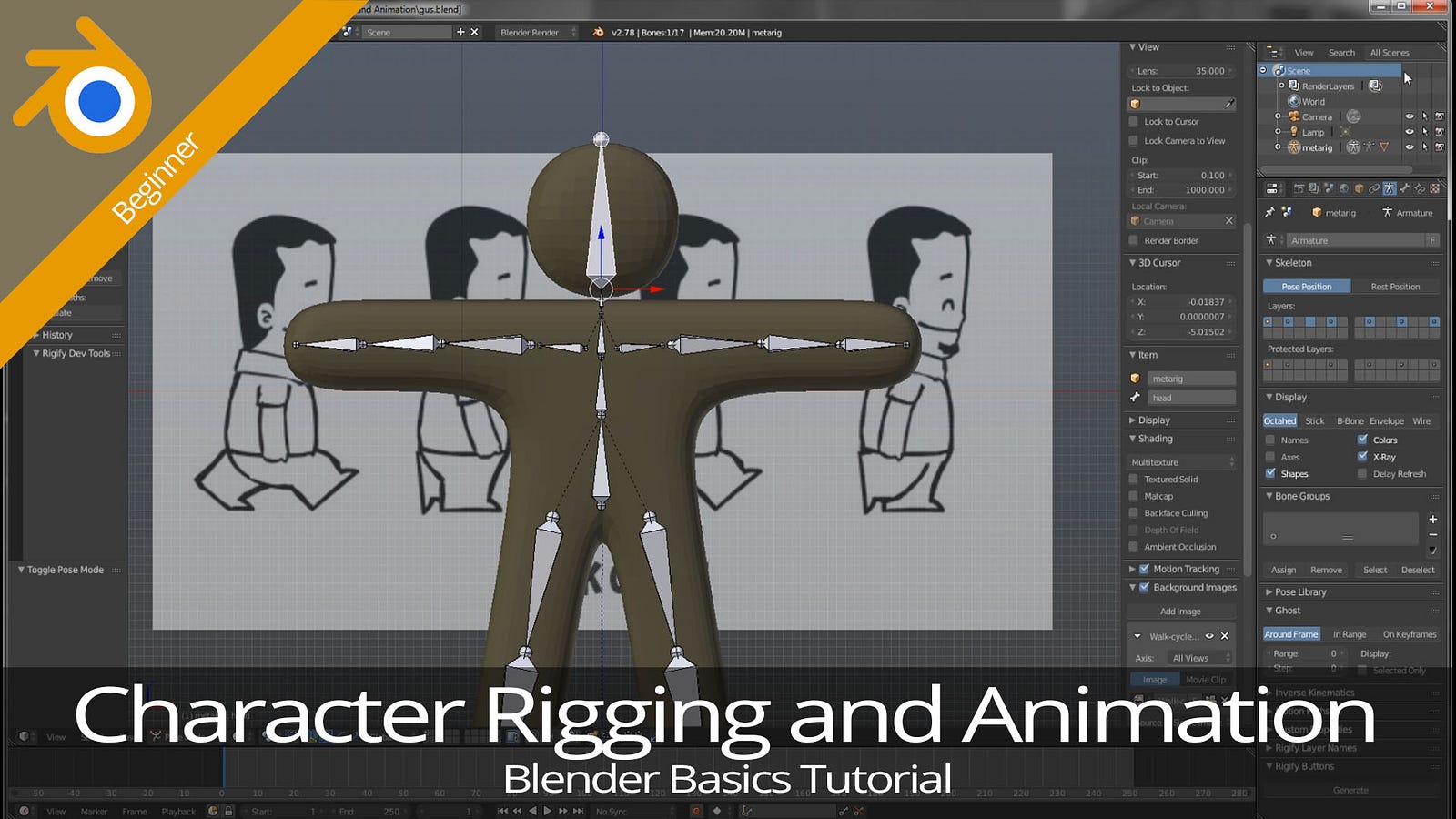The width and height of the screenshot is (1456, 819).
Task: Open the Bone properties tab icon
Action: point(1404,188)
